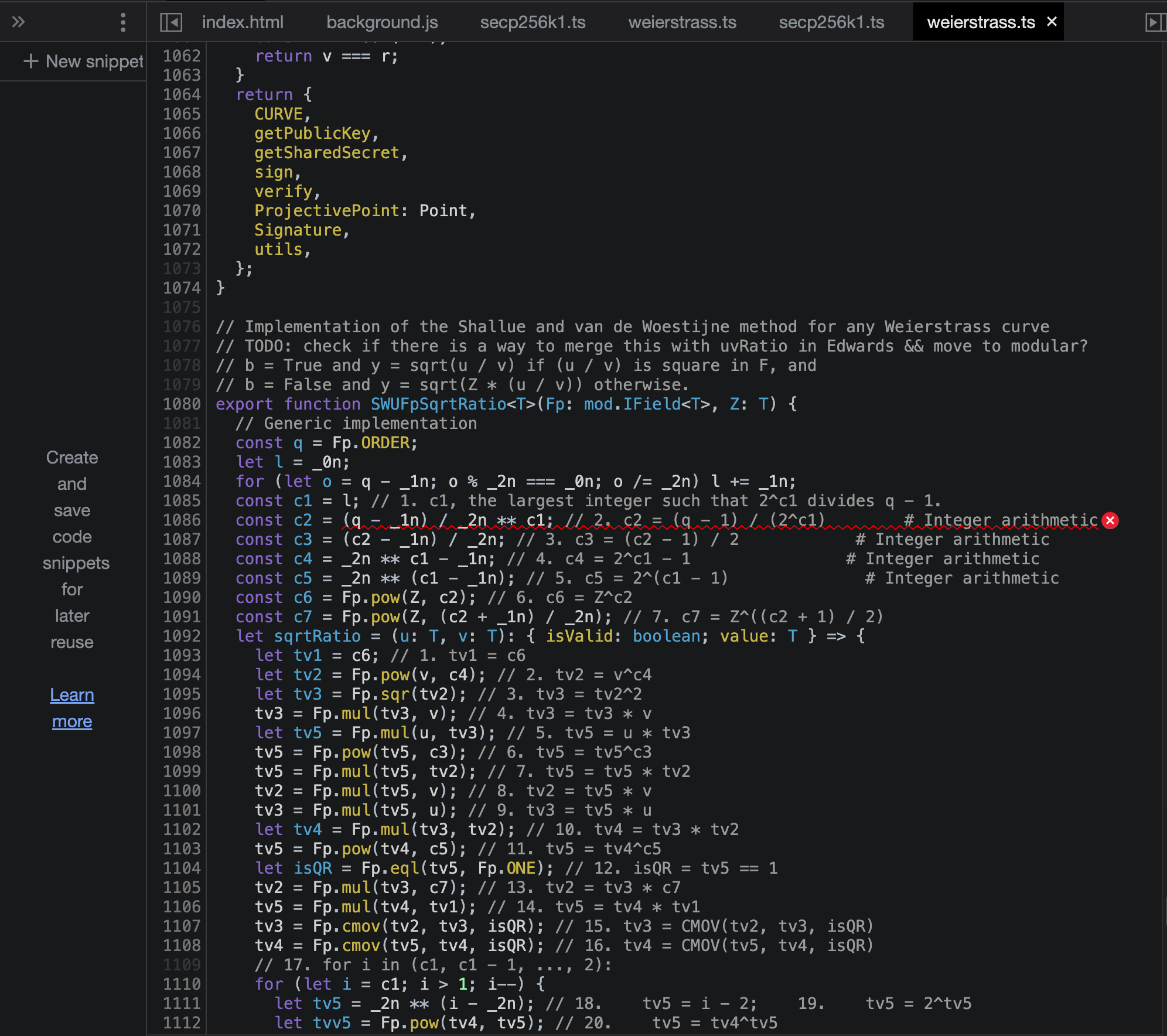Image resolution: width=1167 pixels, height=1036 pixels.
Task: Click line number 1064 in gutter
Action: tap(182, 94)
